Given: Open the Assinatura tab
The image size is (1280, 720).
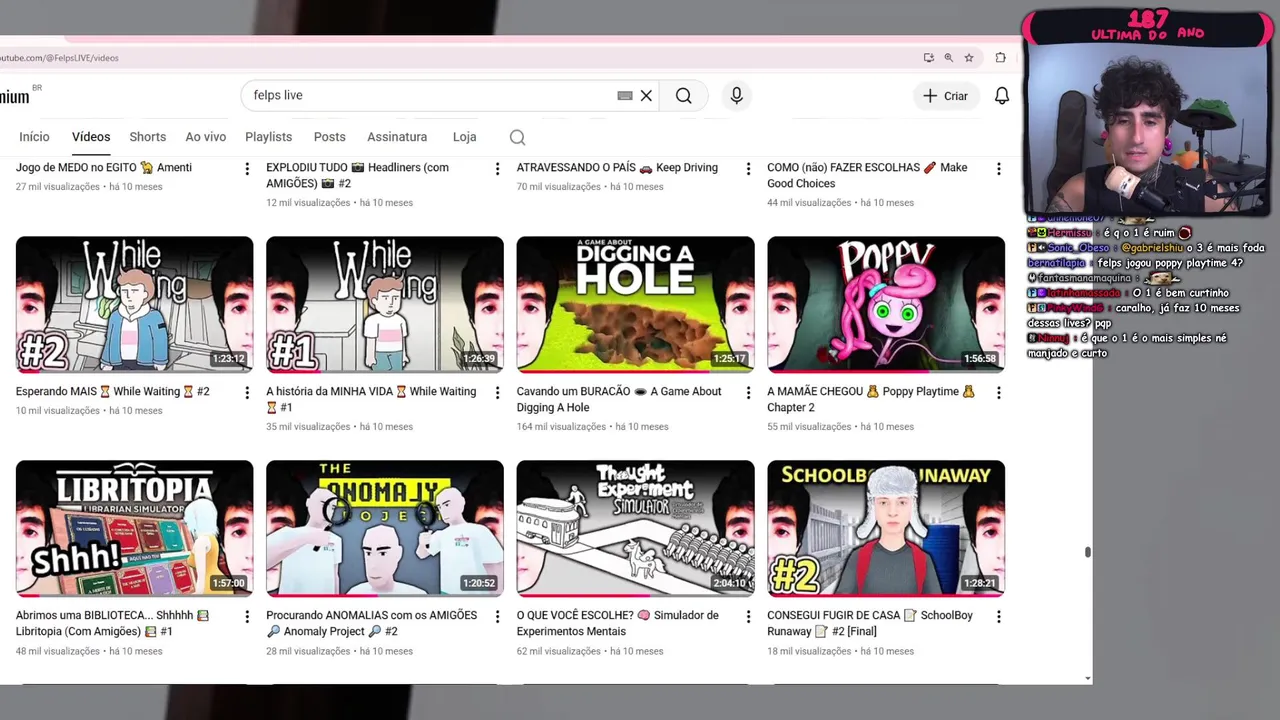Looking at the screenshot, I should (397, 137).
